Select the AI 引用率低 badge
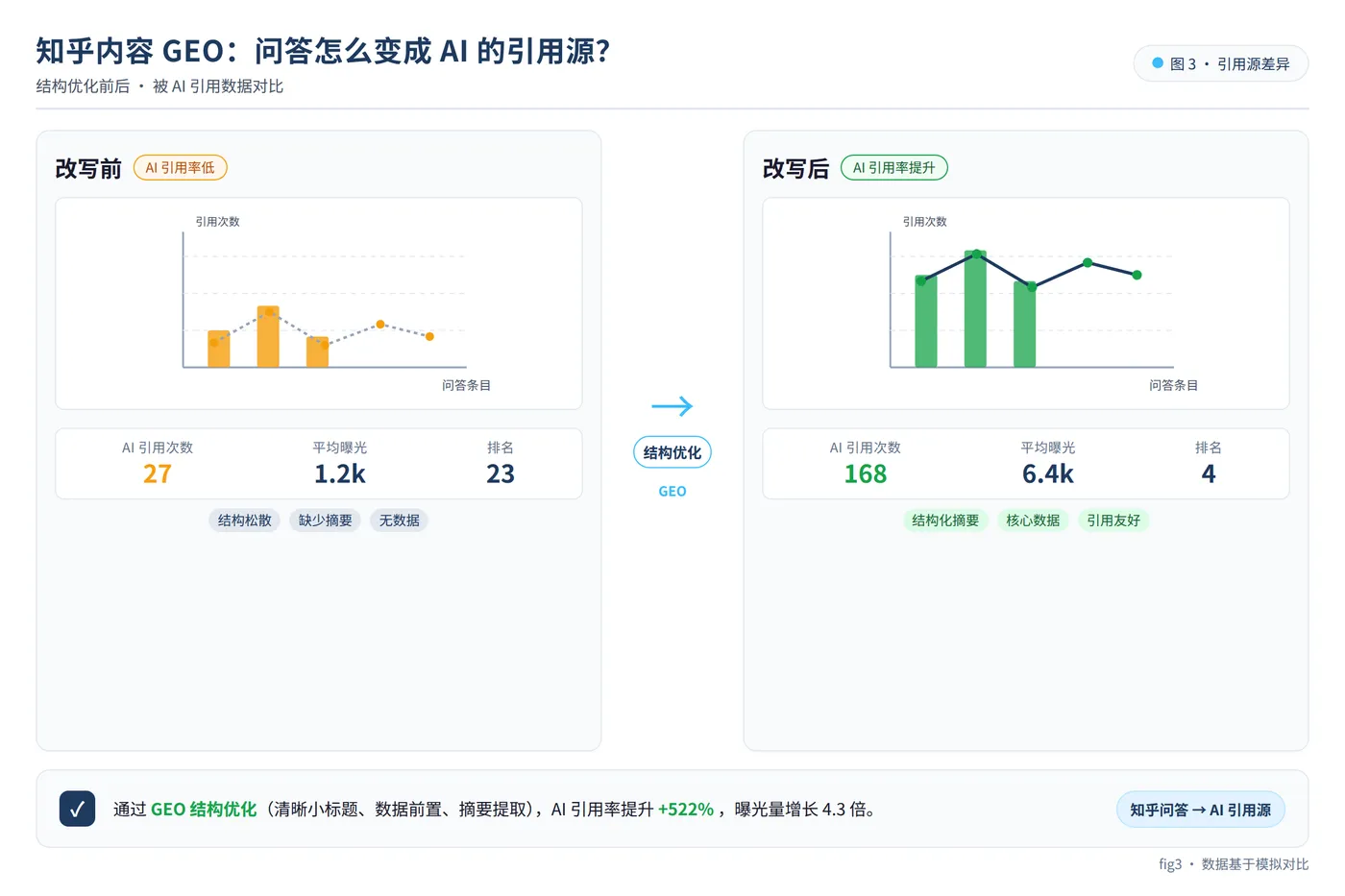Viewport: 1345px width, 896px height. (181, 168)
